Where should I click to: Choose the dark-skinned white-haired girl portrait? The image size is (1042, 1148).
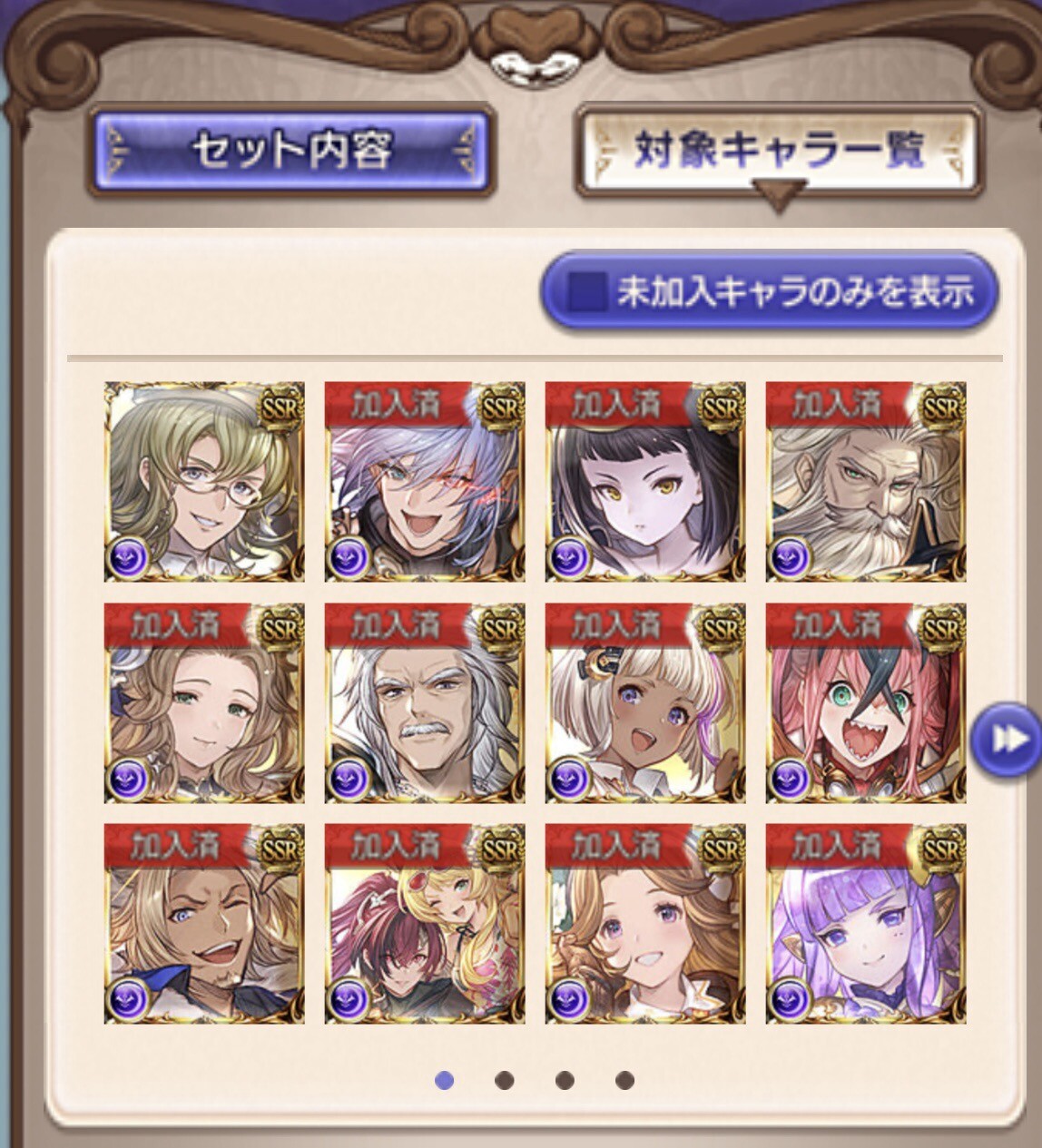(x=645, y=702)
